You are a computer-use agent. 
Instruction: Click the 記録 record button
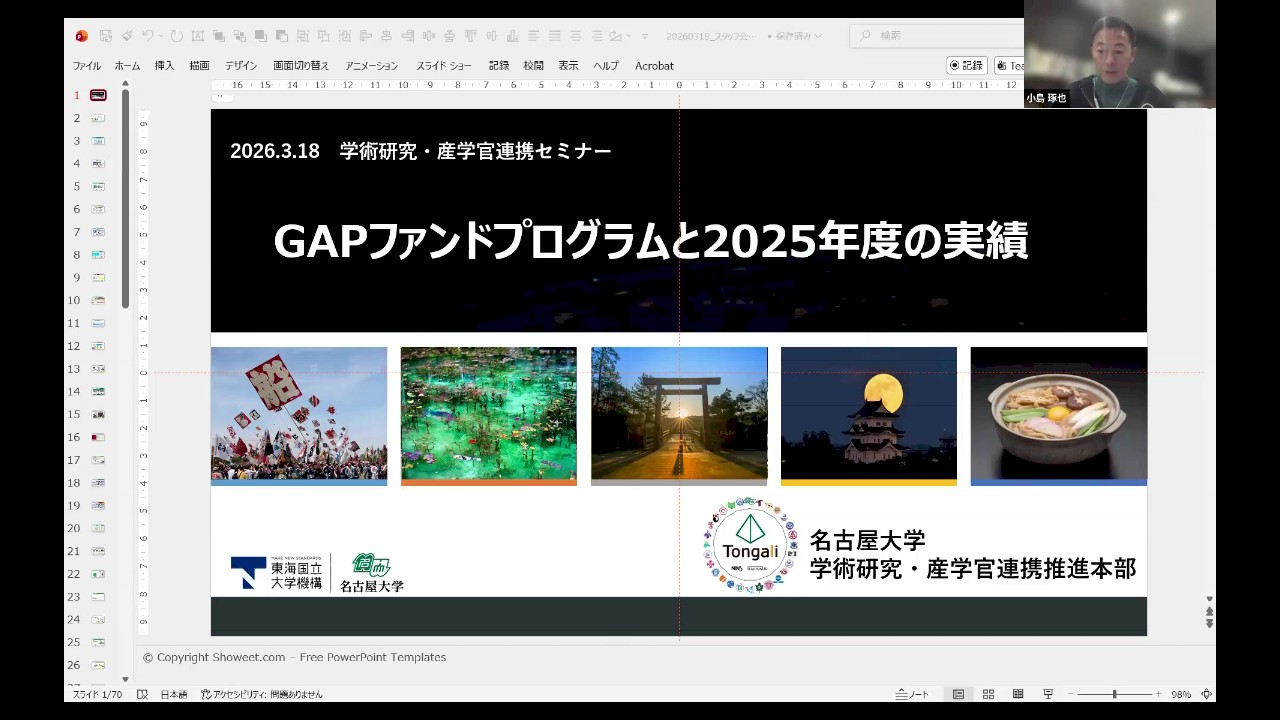(966, 66)
